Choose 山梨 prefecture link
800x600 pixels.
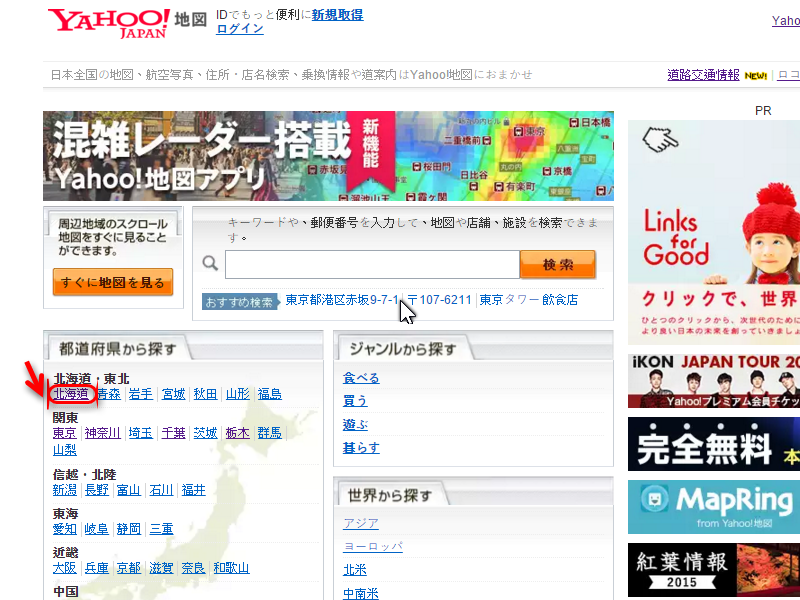[65, 450]
